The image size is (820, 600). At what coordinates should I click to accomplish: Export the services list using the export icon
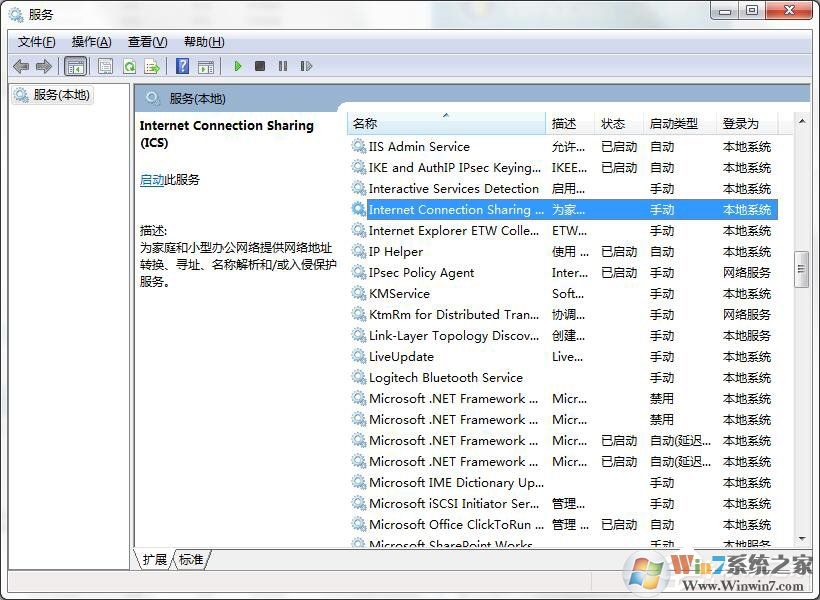pos(153,66)
